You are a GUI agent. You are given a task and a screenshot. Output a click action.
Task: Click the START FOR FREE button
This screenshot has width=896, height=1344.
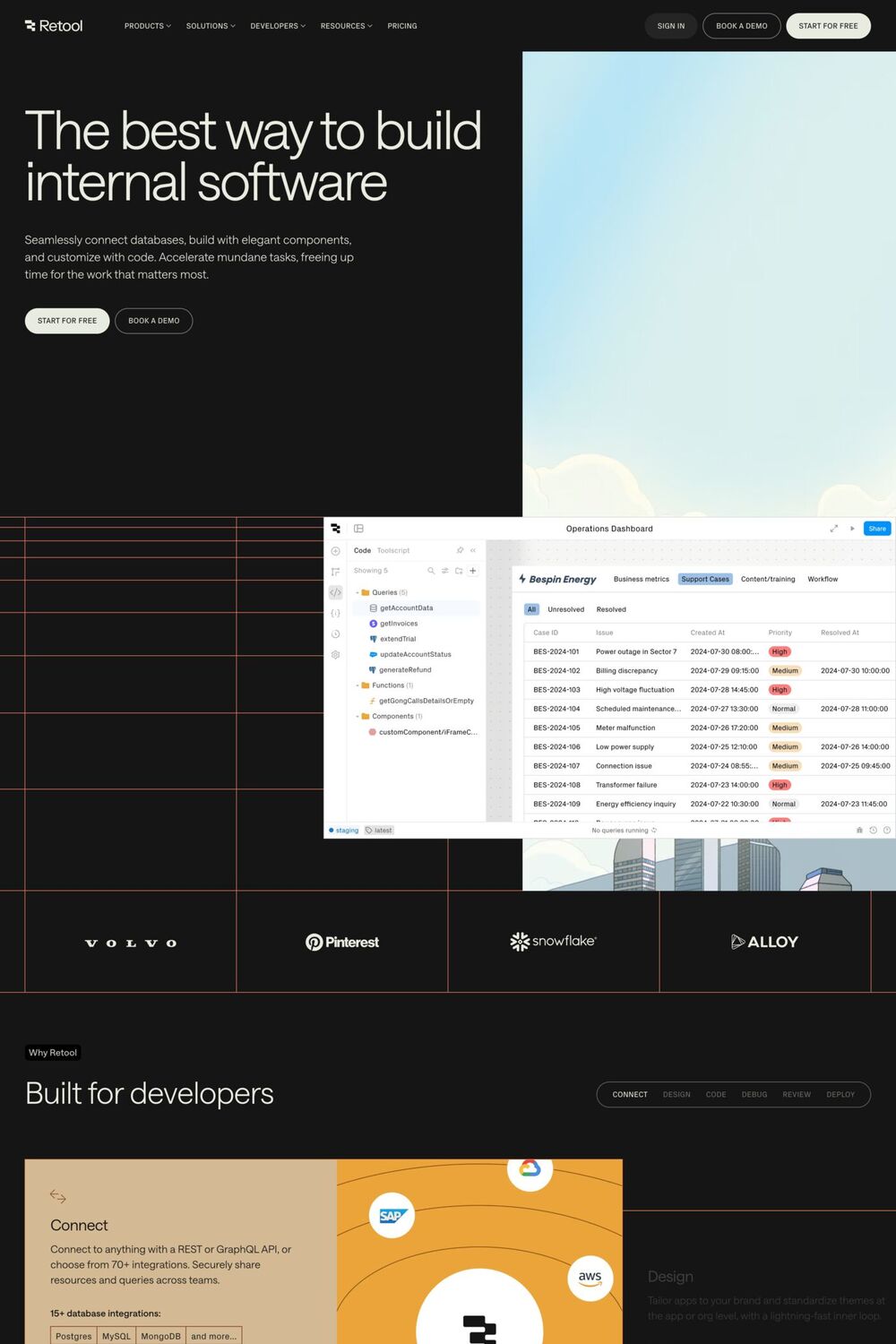click(828, 26)
